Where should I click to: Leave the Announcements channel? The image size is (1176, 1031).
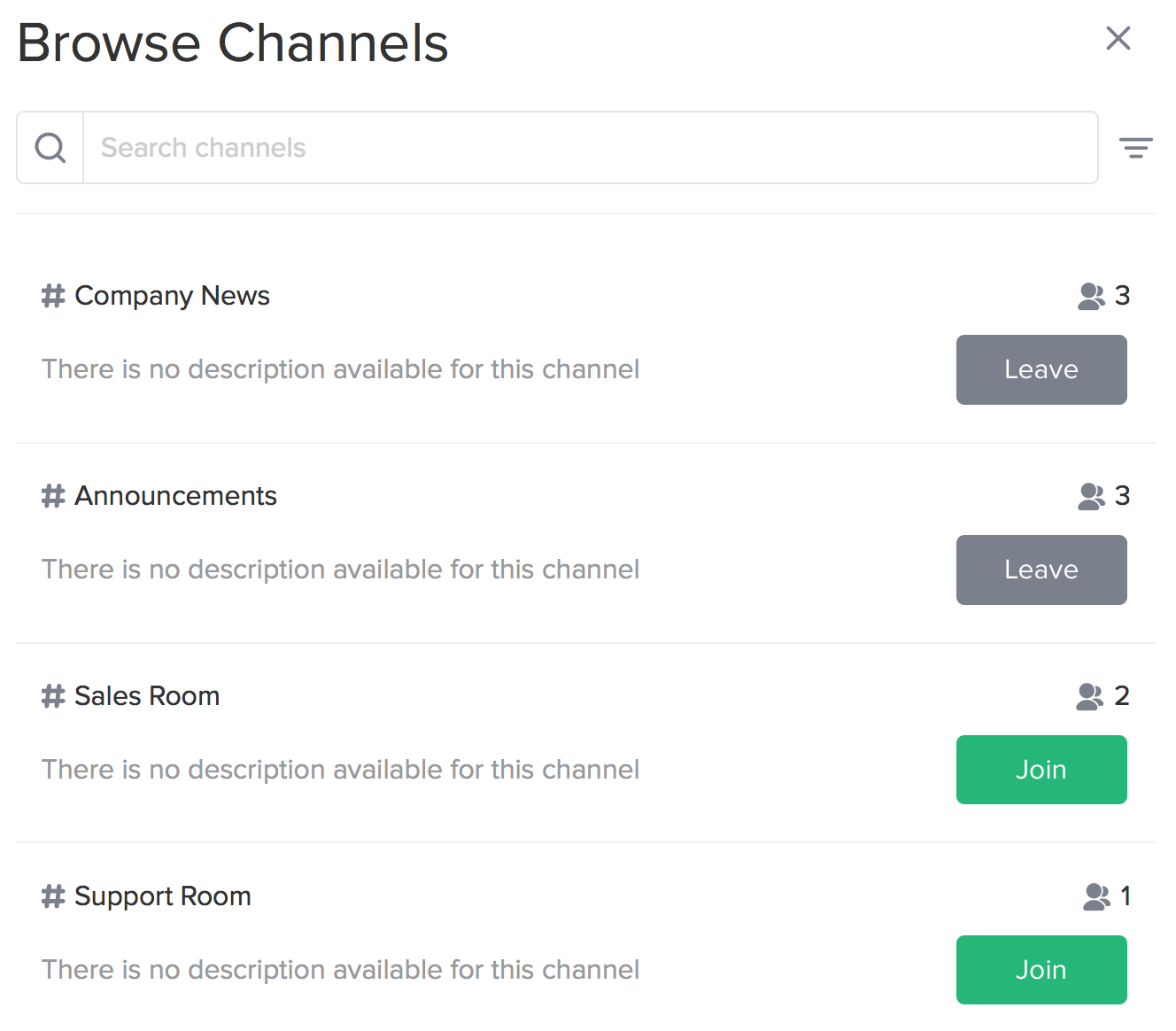click(1041, 570)
